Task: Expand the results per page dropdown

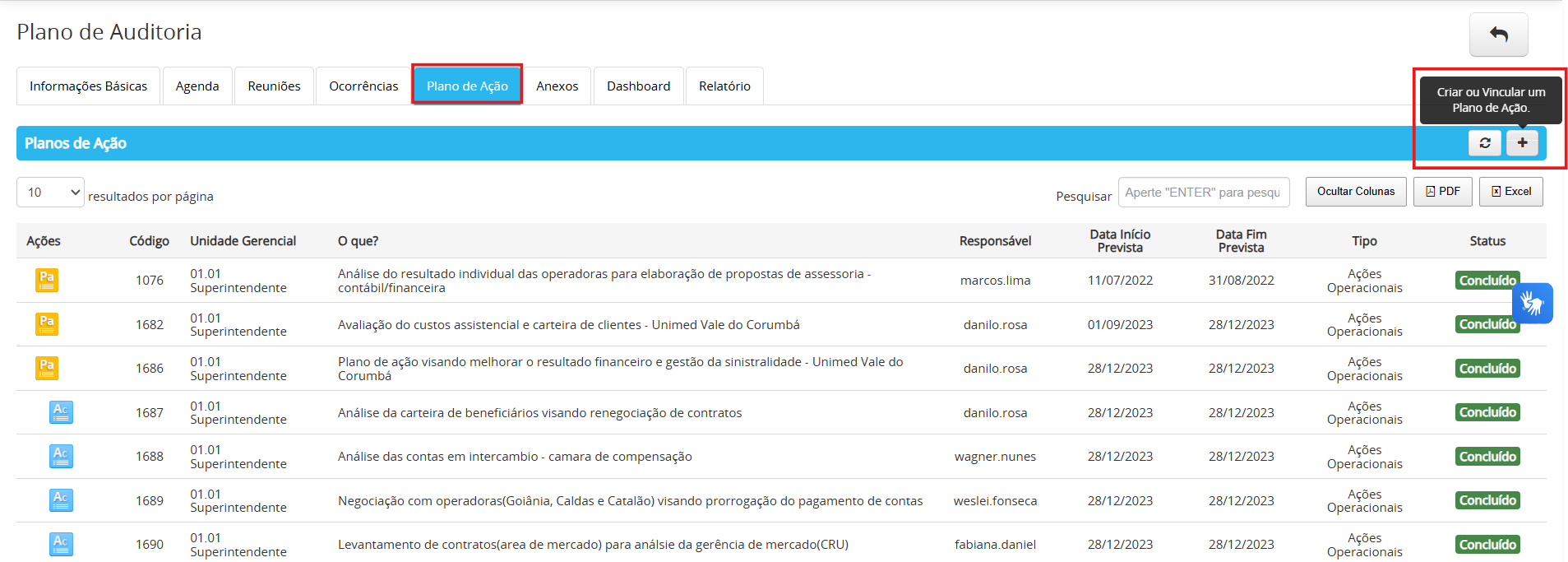Action: pos(50,193)
